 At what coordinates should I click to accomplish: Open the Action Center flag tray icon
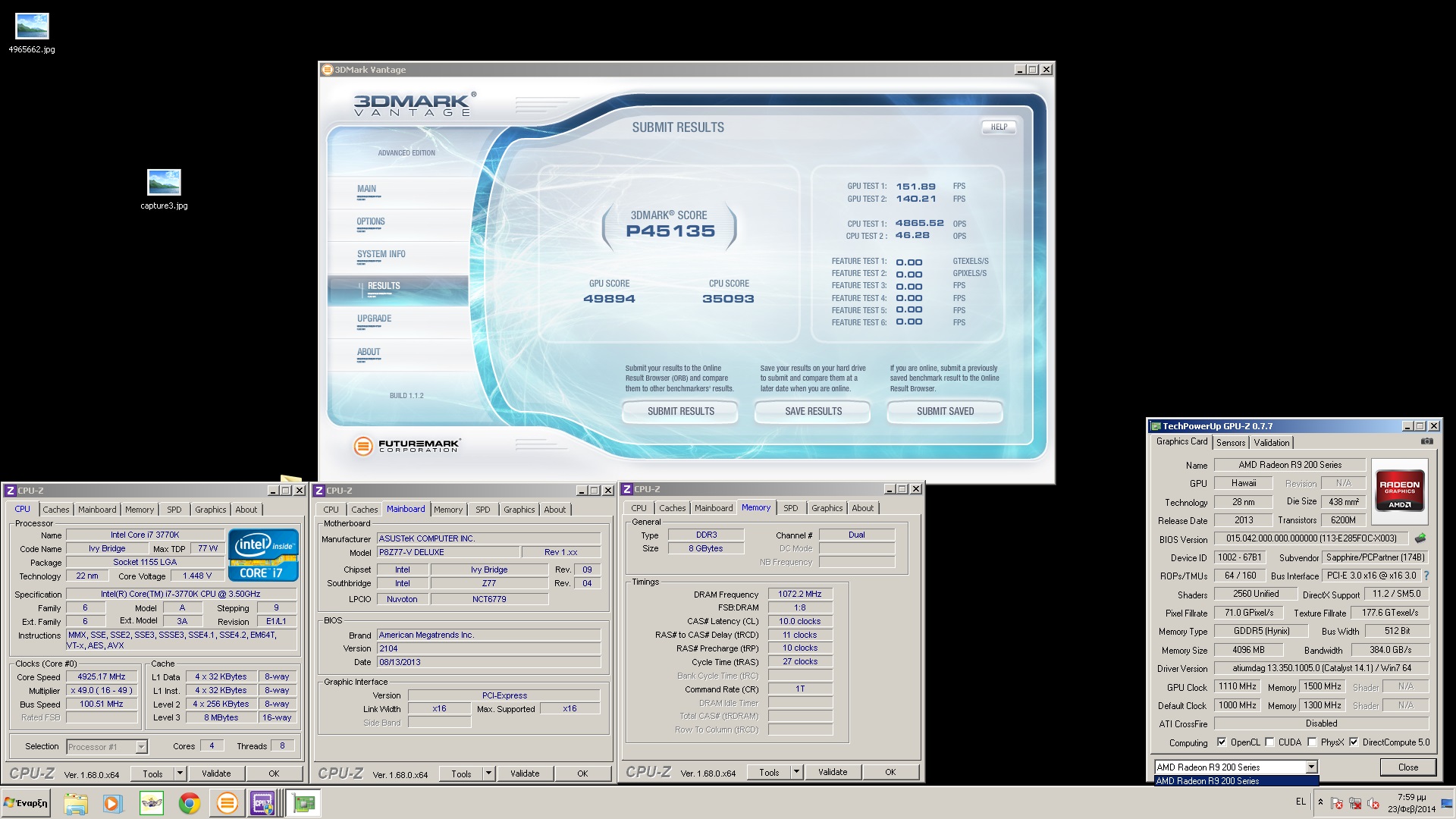(1337, 803)
